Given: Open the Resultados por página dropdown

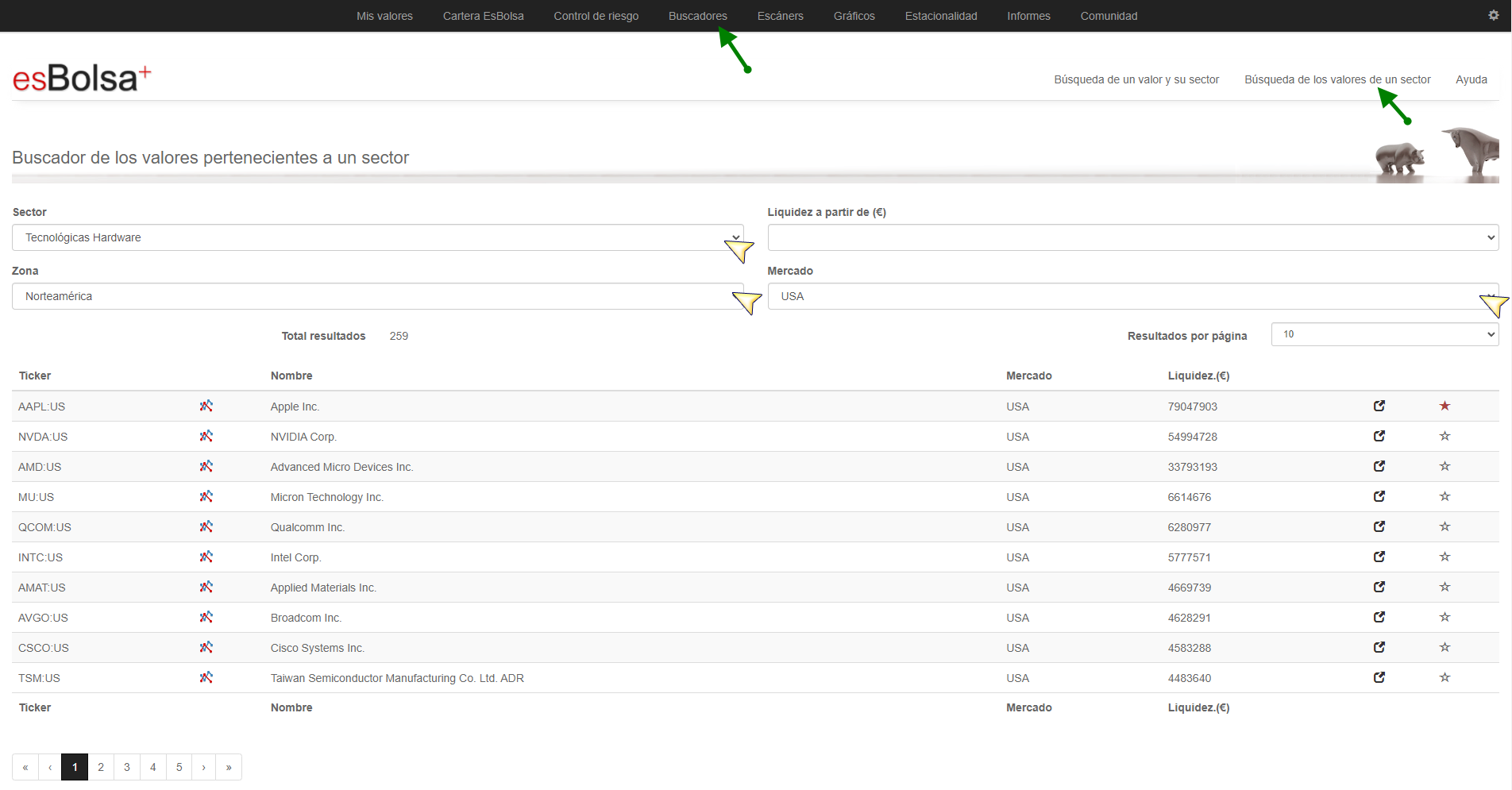Looking at the screenshot, I should (x=1384, y=334).
